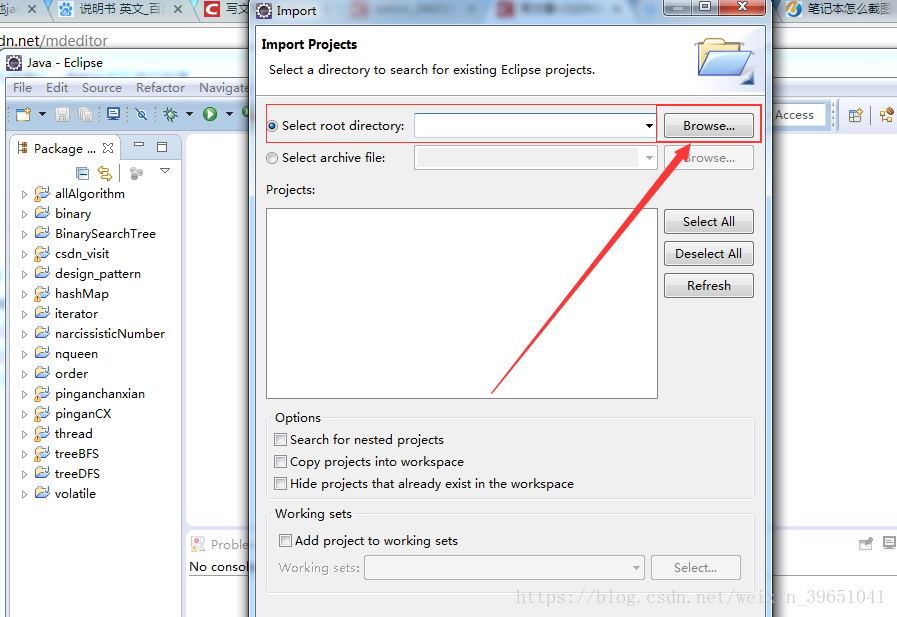
Task: Check 'Hide projects that already exist in the workspace'
Action: click(x=280, y=484)
